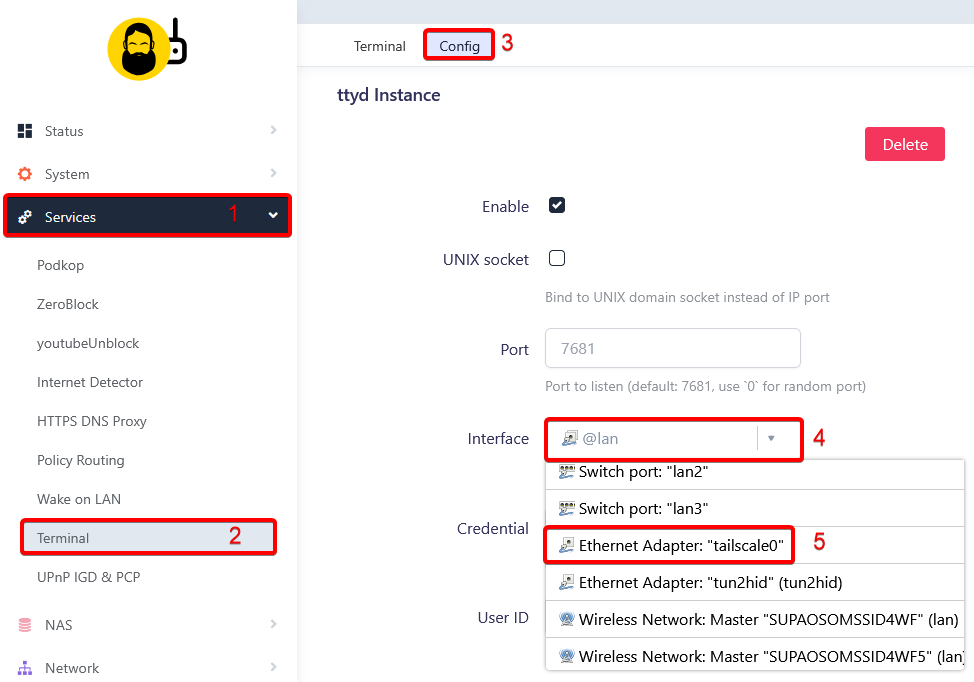The height and width of the screenshot is (682, 974).
Task: Uncheck the Enable checkbox
Action: pos(557,205)
